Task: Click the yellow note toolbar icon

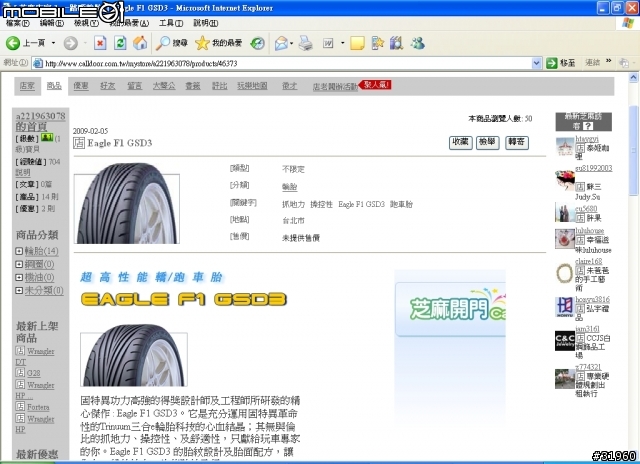Action: pyautogui.click(x=357, y=43)
